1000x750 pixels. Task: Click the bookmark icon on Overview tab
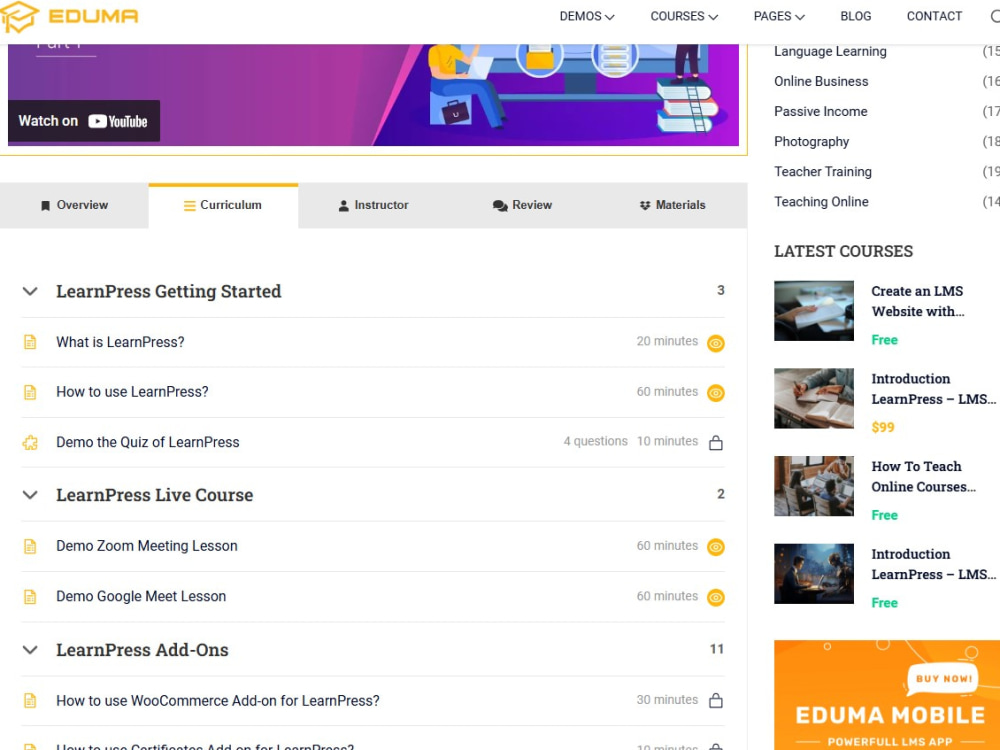45,205
